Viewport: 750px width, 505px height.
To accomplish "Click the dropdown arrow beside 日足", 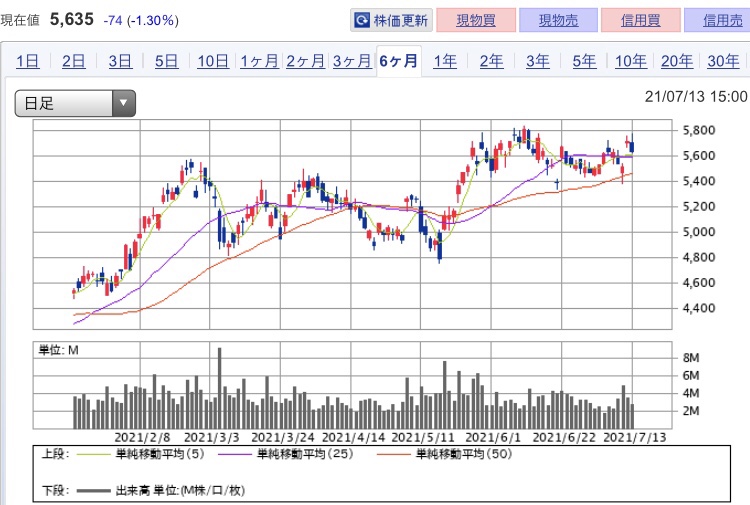I will click(123, 103).
